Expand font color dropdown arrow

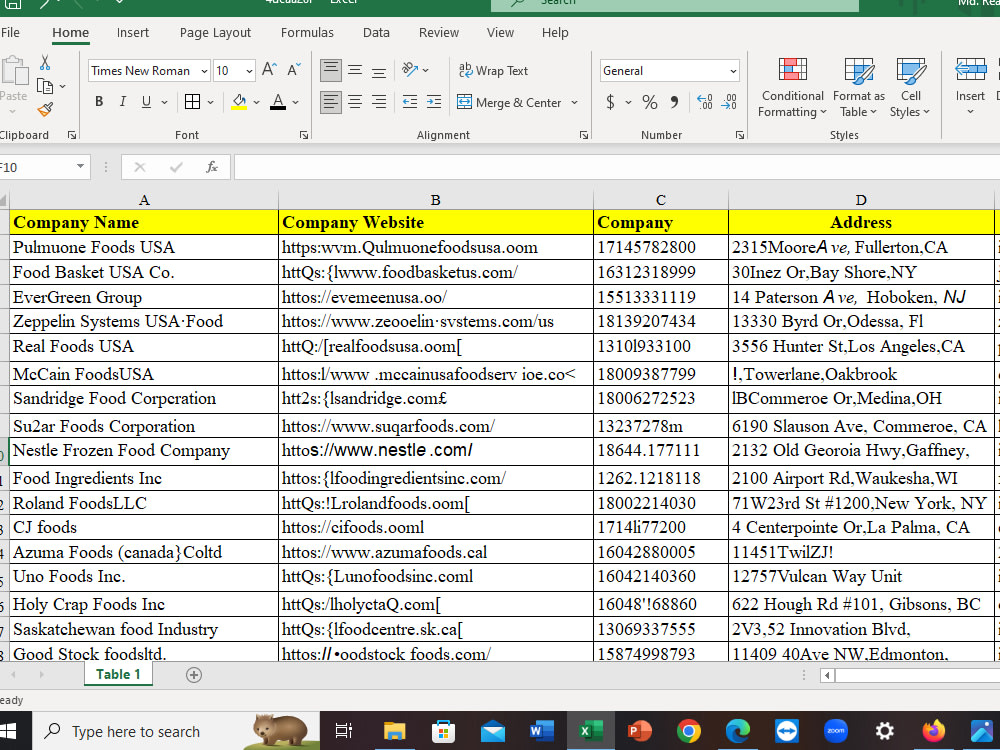pos(295,102)
